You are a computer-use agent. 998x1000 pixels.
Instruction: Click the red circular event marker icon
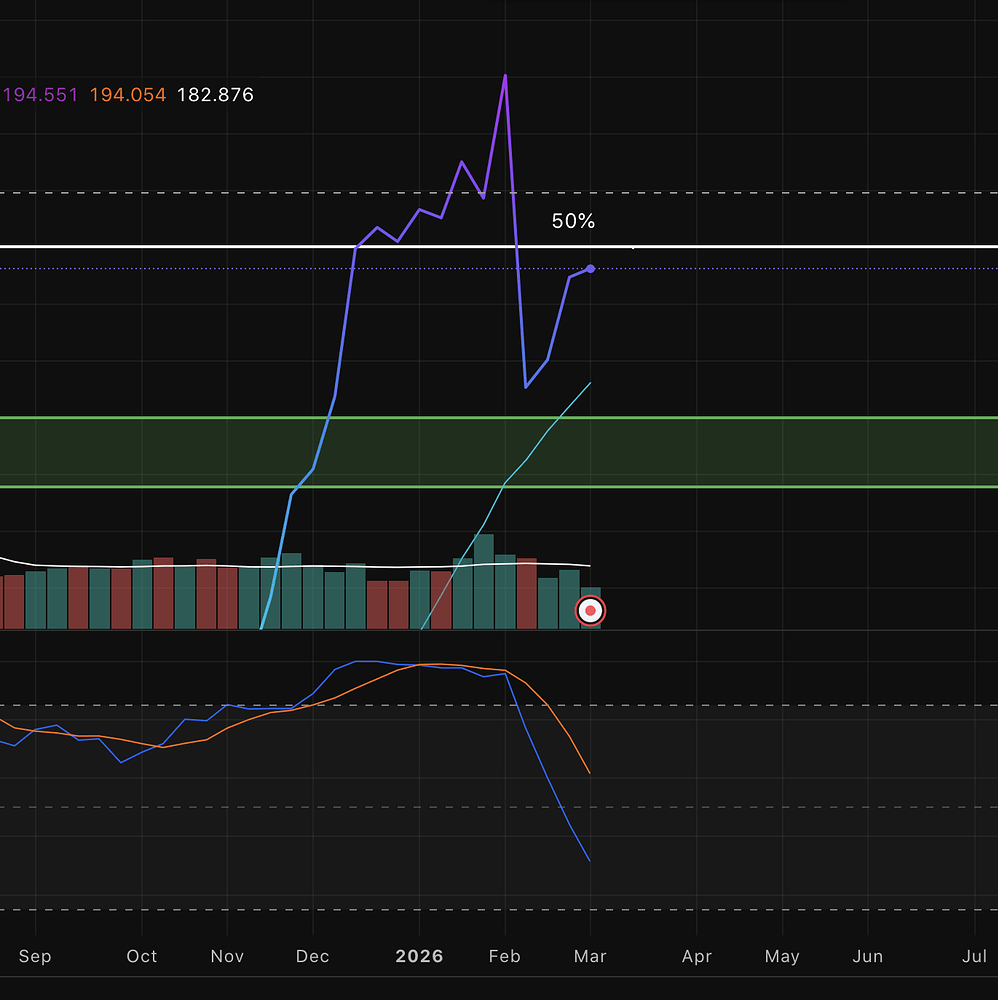coord(590,610)
